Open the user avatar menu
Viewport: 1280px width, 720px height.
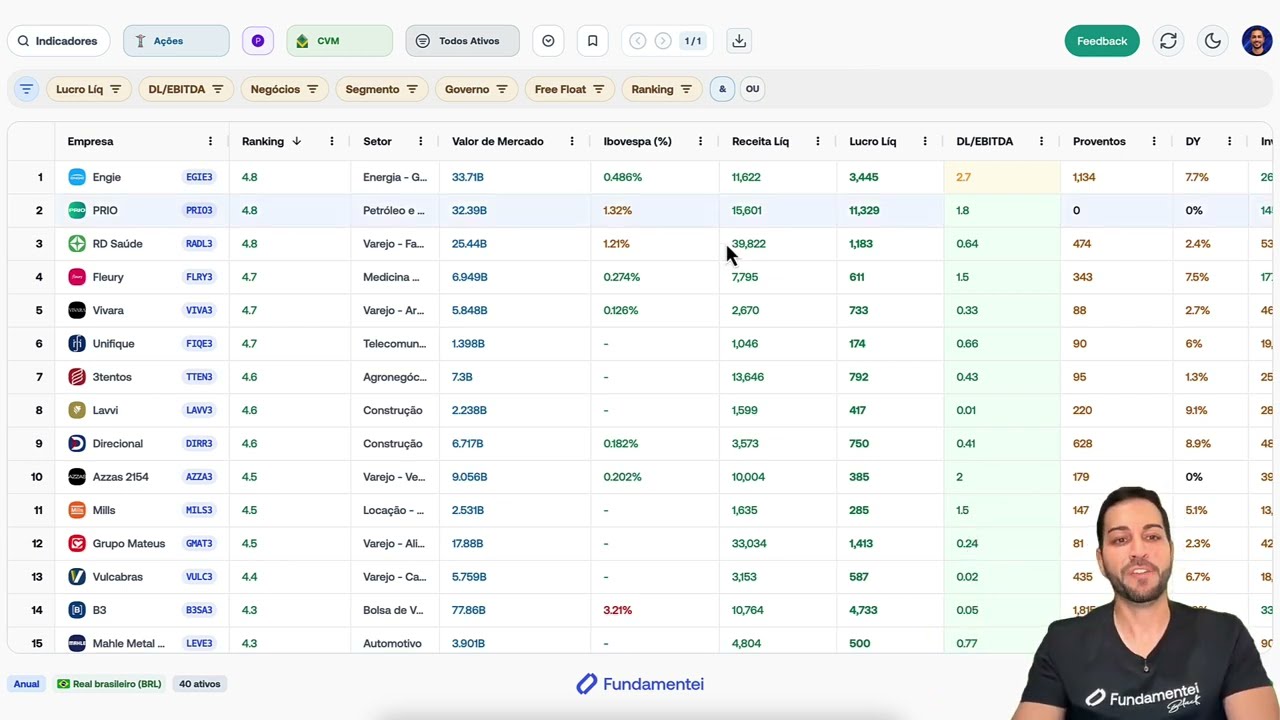tap(1257, 41)
